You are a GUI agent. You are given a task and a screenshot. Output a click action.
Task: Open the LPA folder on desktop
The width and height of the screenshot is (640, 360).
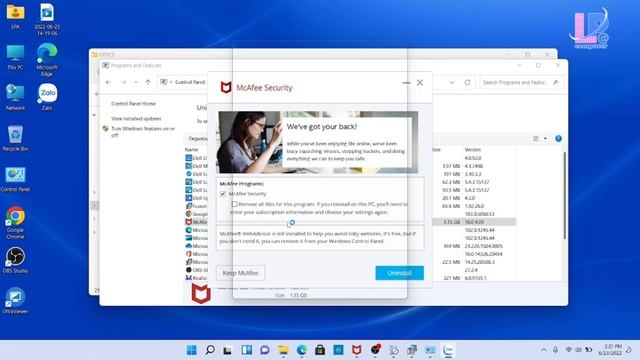point(16,16)
